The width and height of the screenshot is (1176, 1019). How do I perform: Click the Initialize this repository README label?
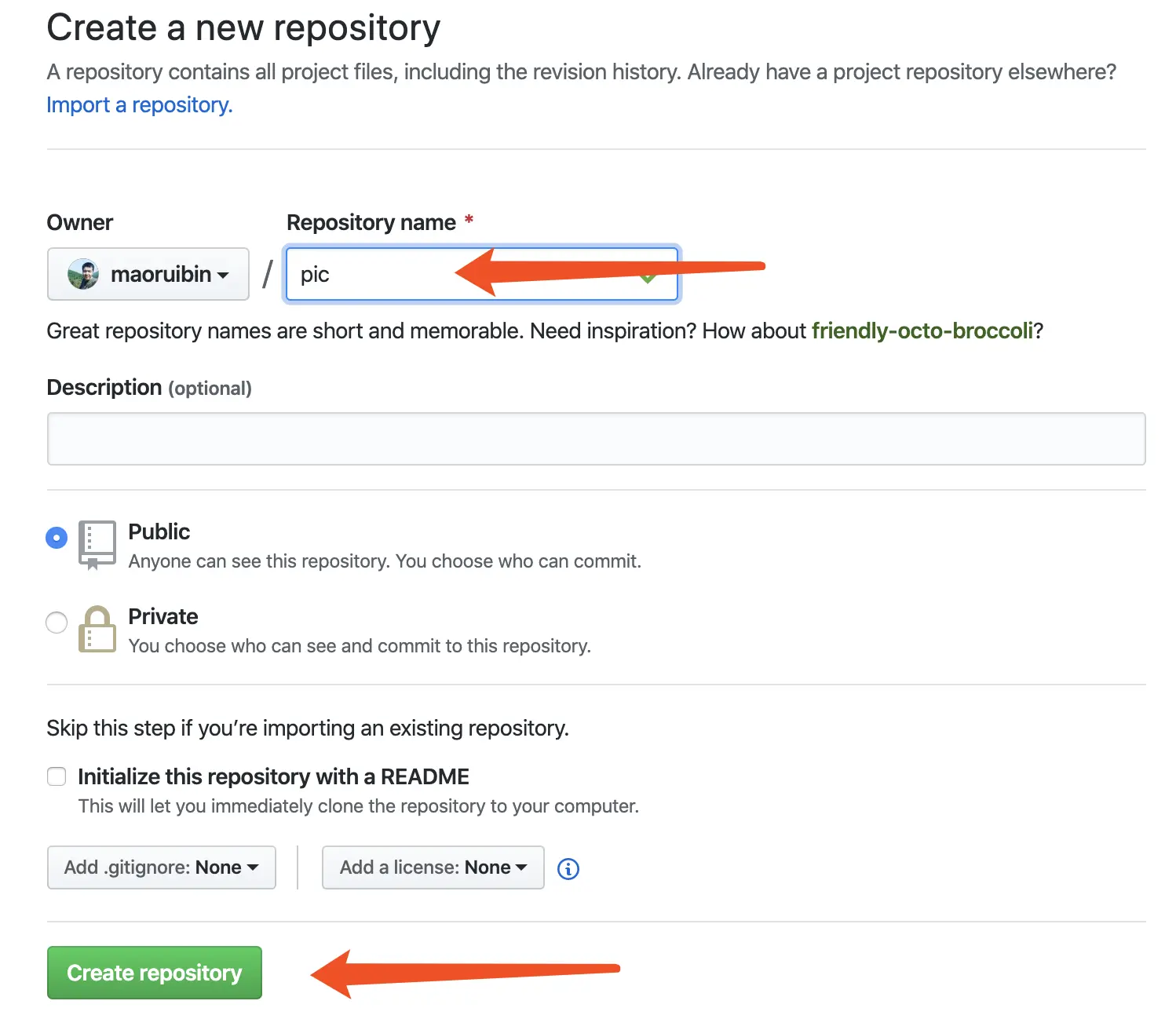coord(273,776)
